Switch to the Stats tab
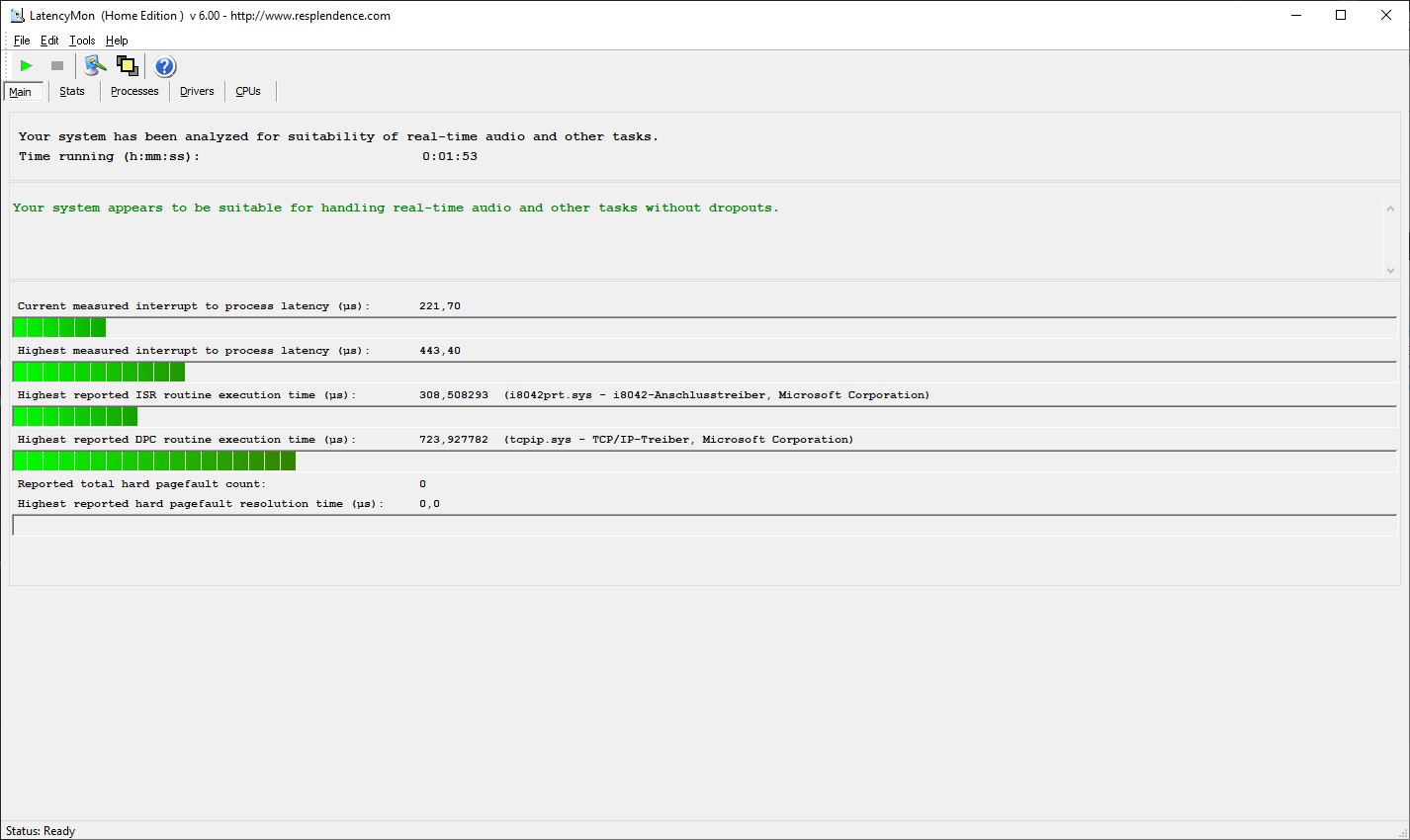The height and width of the screenshot is (840, 1410). coord(72,91)
